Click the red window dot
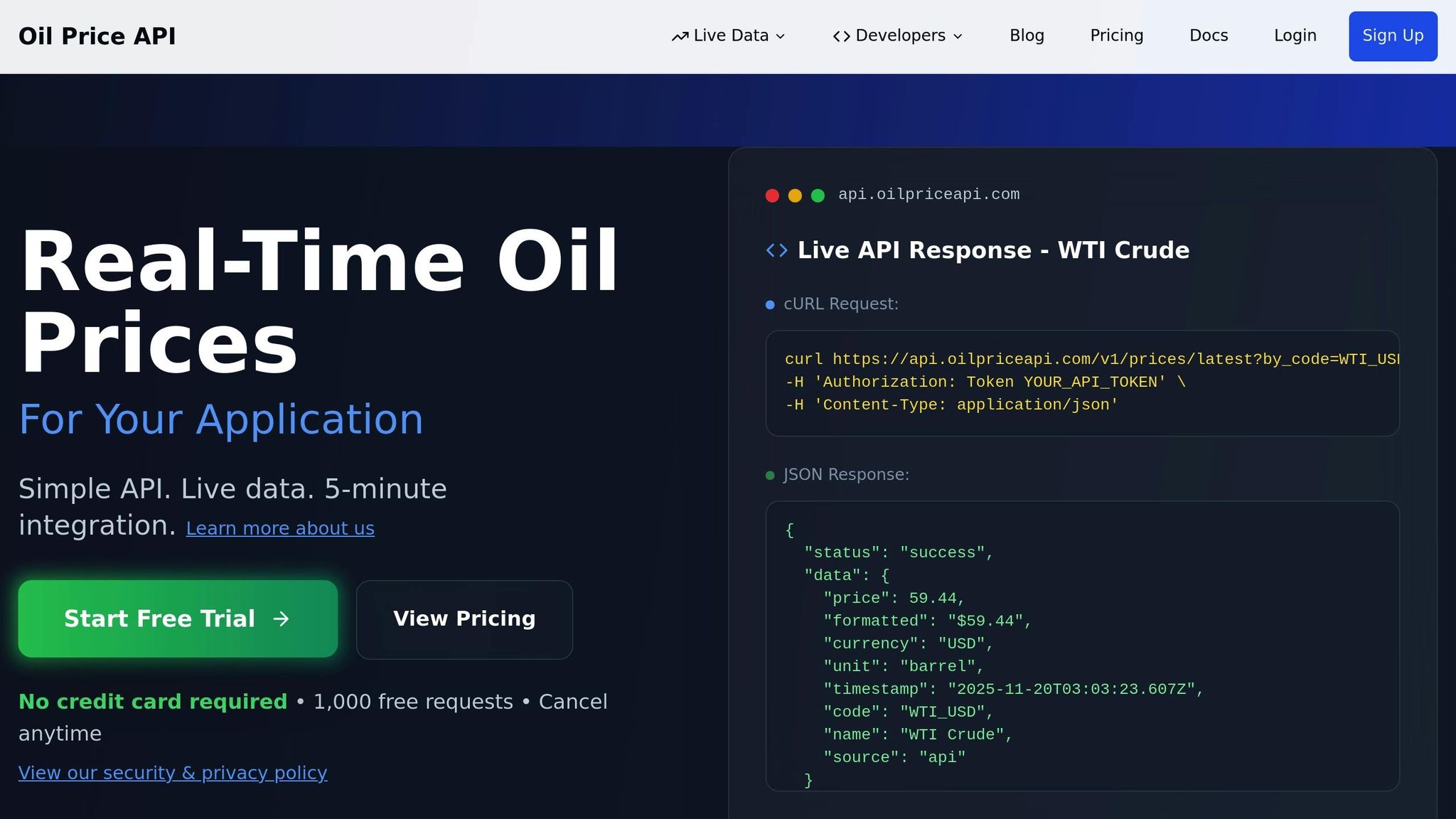1456x819 pixels. [772, 196]
